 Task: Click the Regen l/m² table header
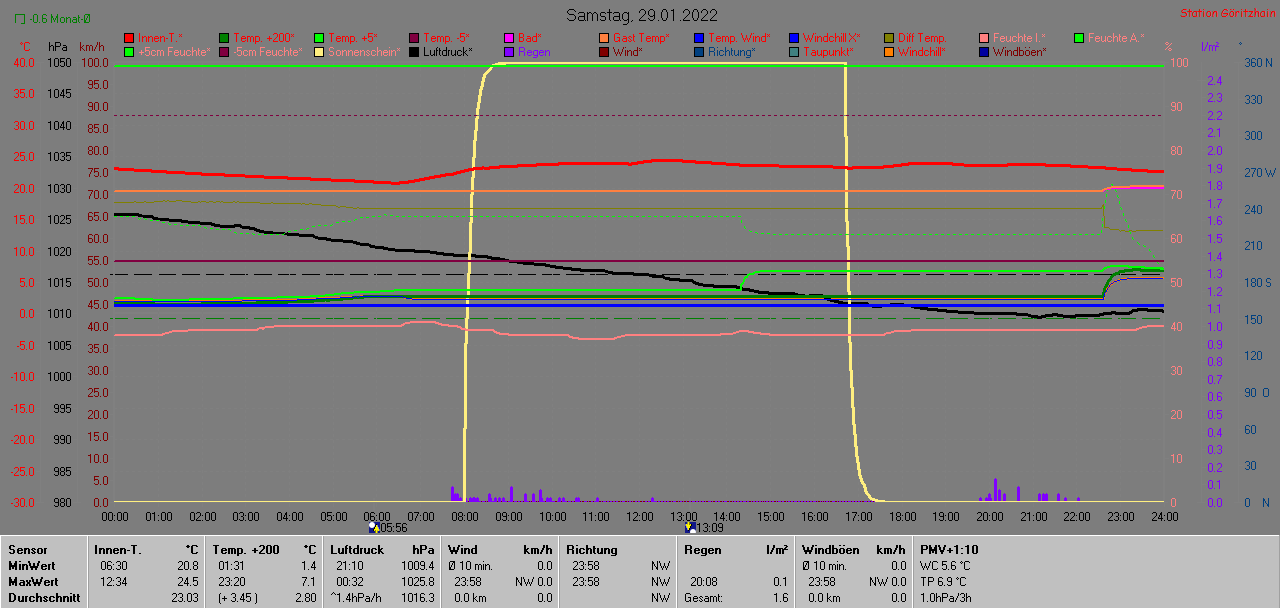pos(736,549)
